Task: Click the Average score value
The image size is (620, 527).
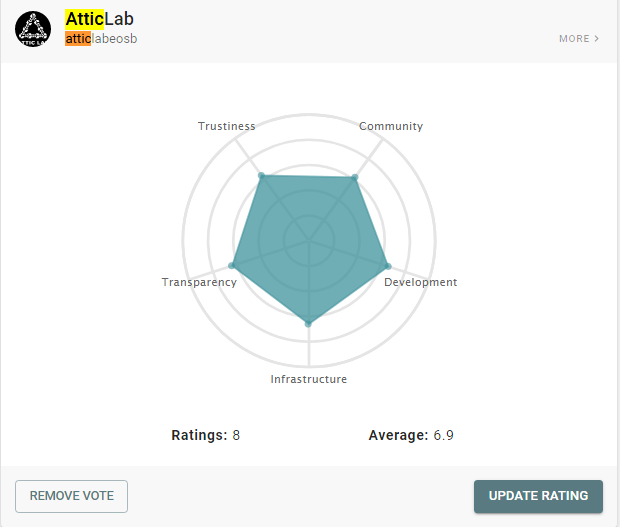Action: [x=443, y=435]
